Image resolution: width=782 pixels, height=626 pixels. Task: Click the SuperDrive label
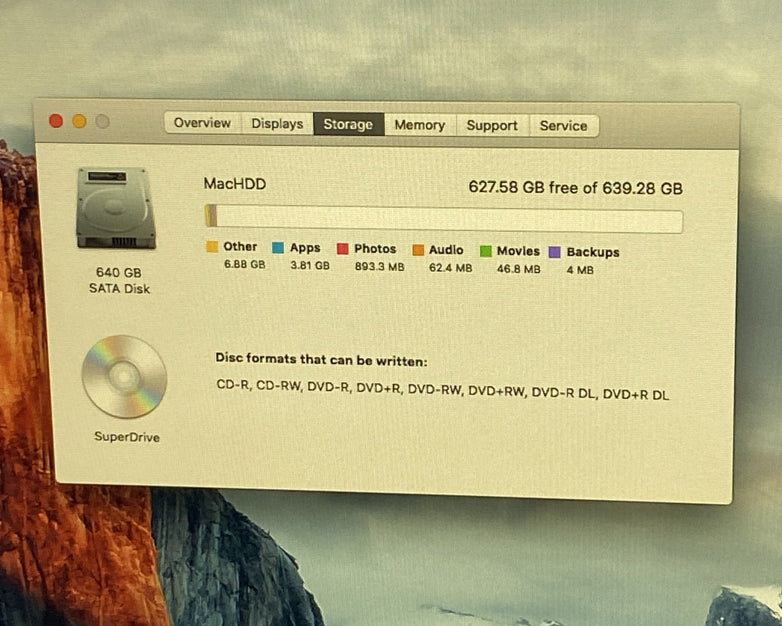[127, 437]
